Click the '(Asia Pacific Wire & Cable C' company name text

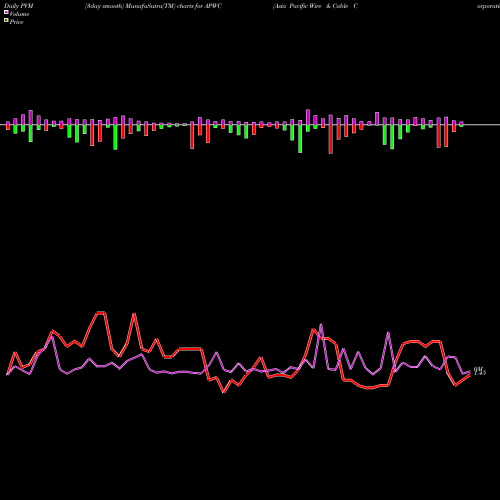(x=315, y=6)
